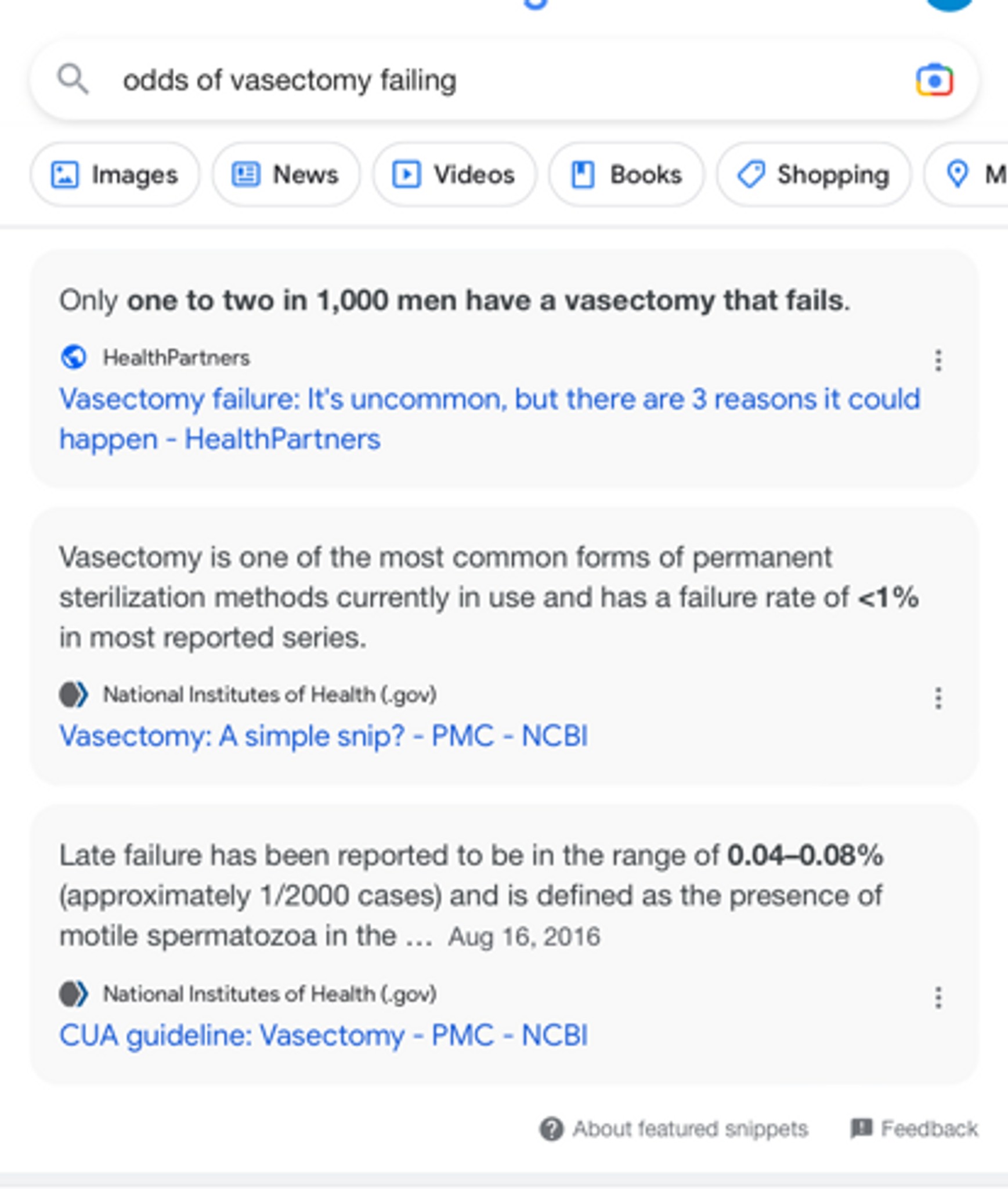Open the 'Vasectomy: A simple snip?' PMC link
The image size is (1008, 1189).
[323, 736]
